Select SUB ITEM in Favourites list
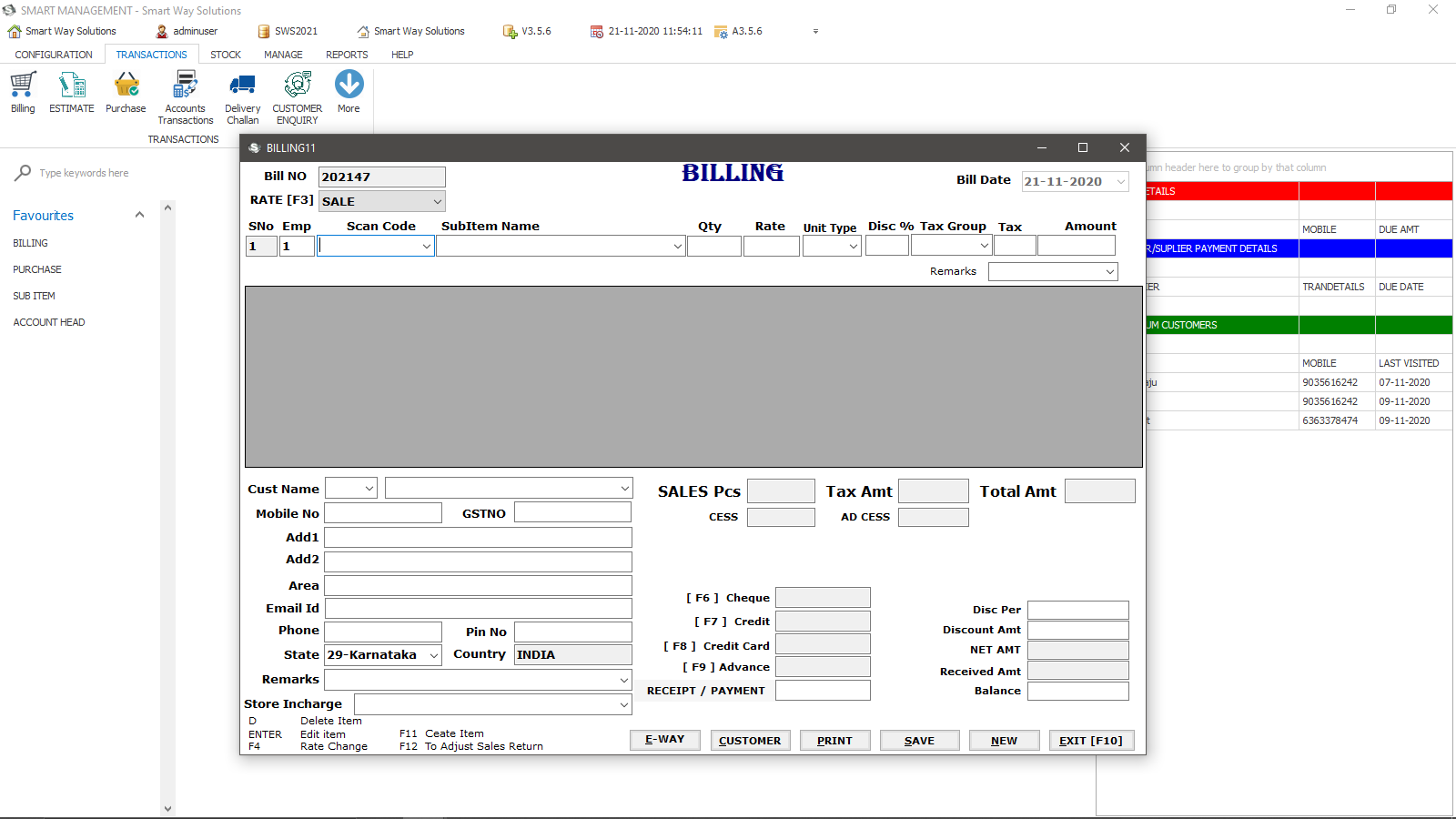1456x819 pixels. click(35, 296)
